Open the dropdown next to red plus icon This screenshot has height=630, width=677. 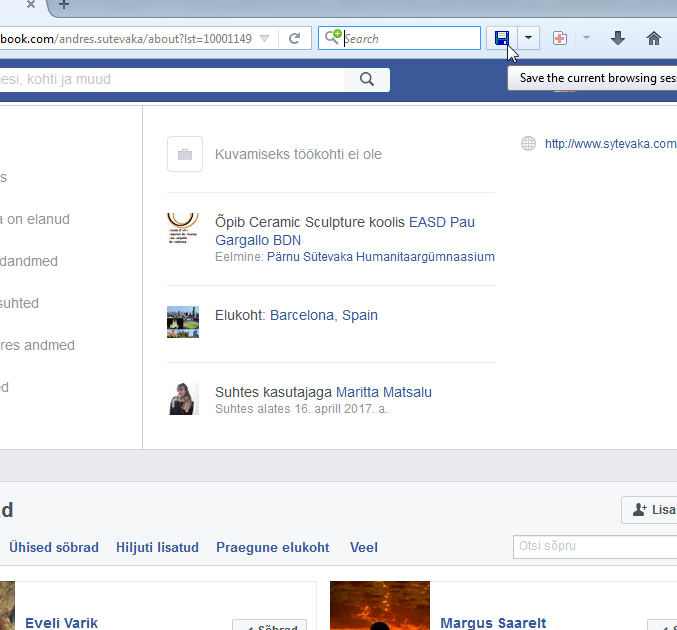tap(586, 38)
